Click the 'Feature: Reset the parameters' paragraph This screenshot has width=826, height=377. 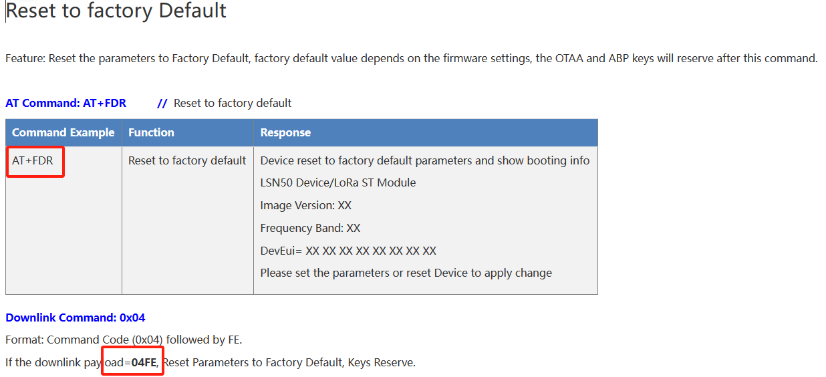pyautogui.click(x=411, y=58)
